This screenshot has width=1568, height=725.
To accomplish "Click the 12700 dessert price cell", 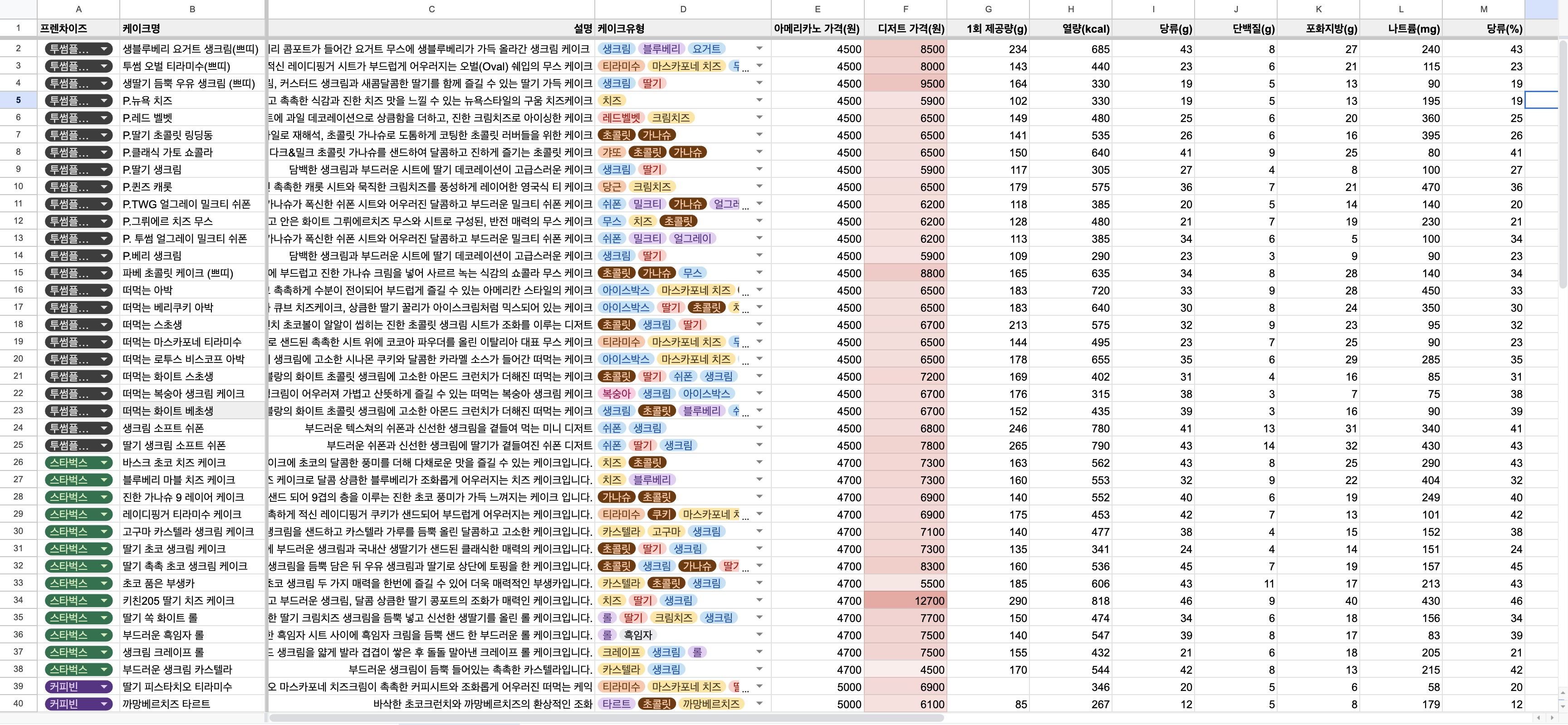I will tap(905, 601).
